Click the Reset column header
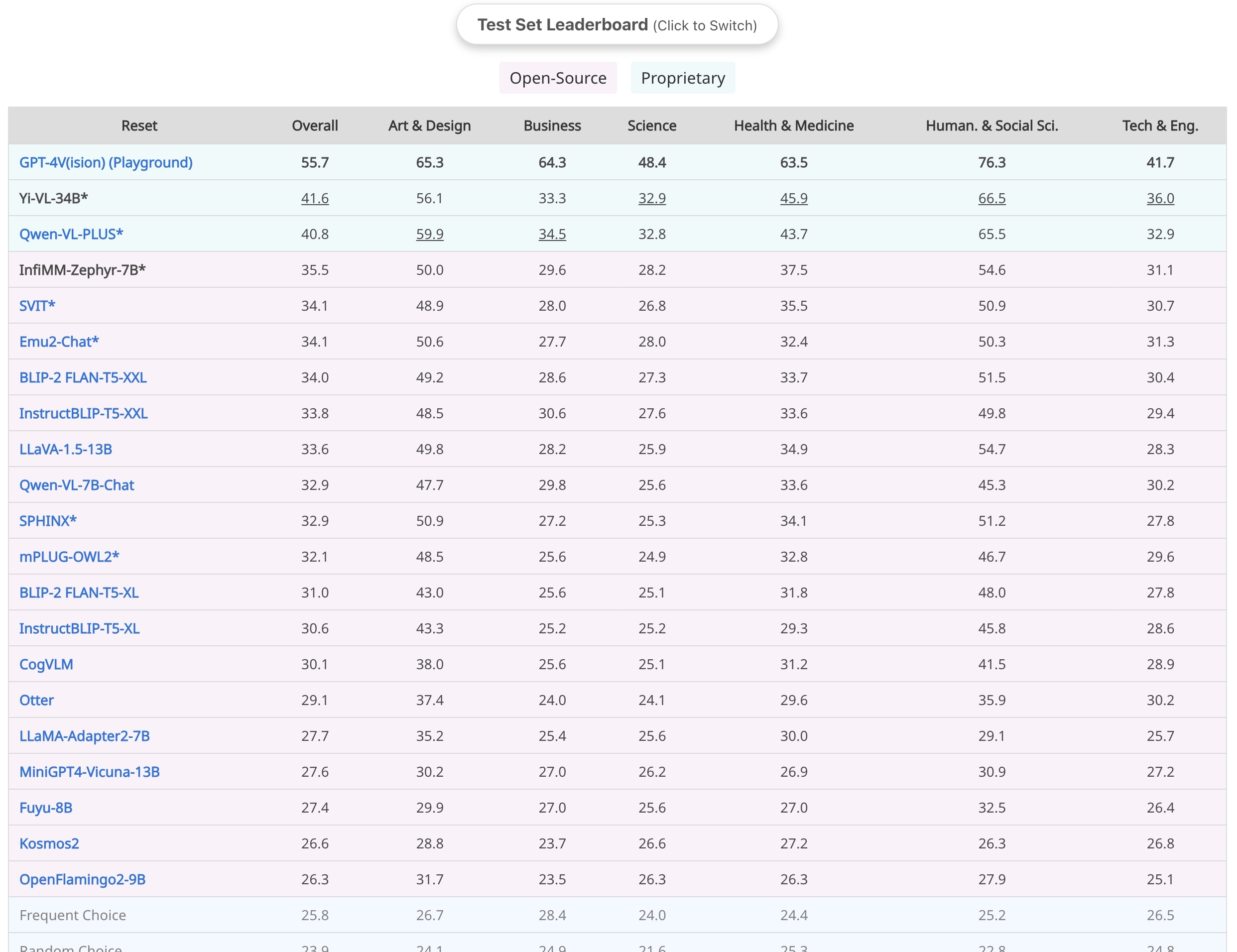 pyautogui.click(x=139, y=125)
